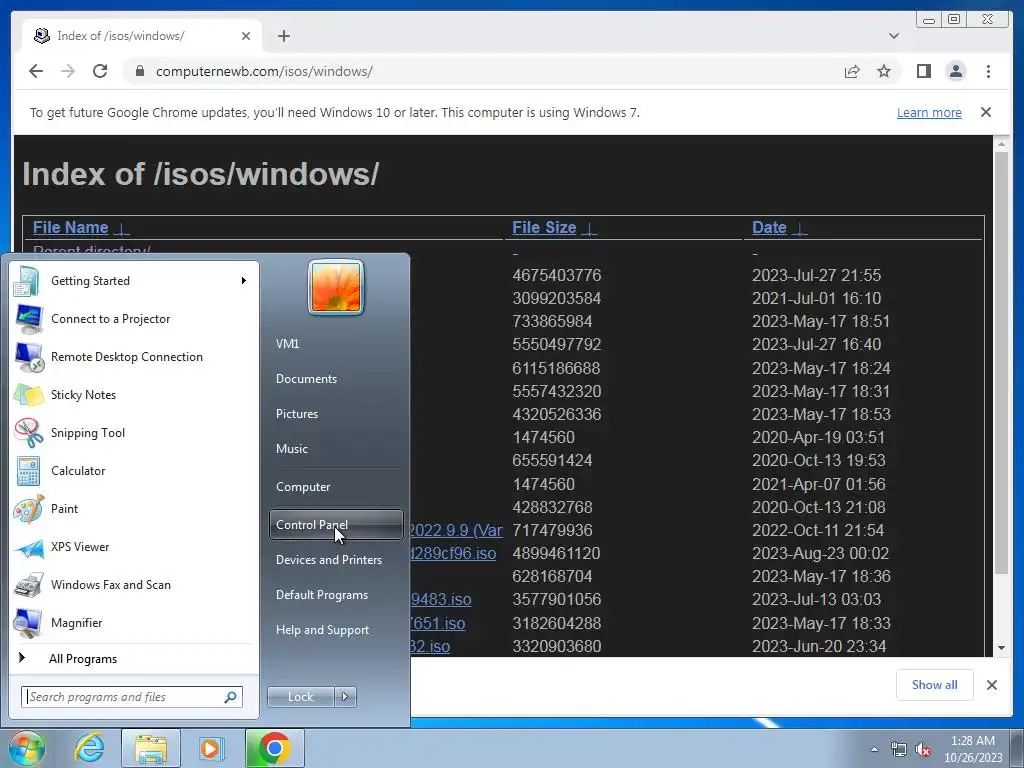Viewport: 1024px width, 768px height.
Task: Dismiss the Chrome update infobar
Action: 985,112
